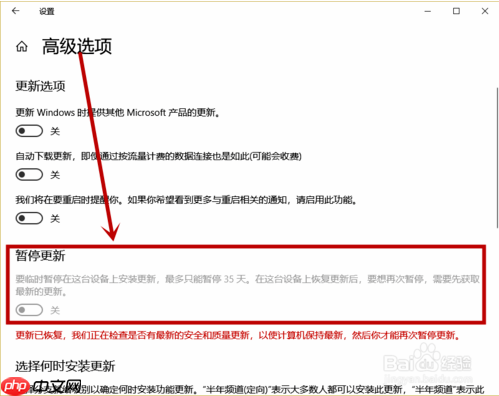Click text about updating other Microsoft products
499x396 pixels.
118,113
